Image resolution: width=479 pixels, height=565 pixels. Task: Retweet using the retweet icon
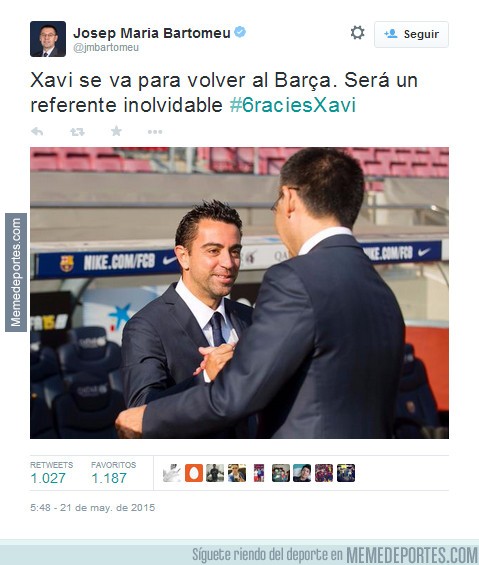pos(77,132)
